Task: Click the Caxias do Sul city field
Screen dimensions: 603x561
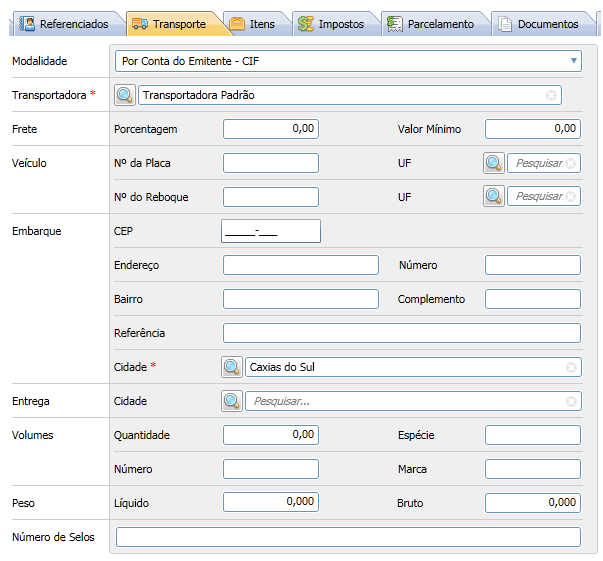Action: point(413,367)
